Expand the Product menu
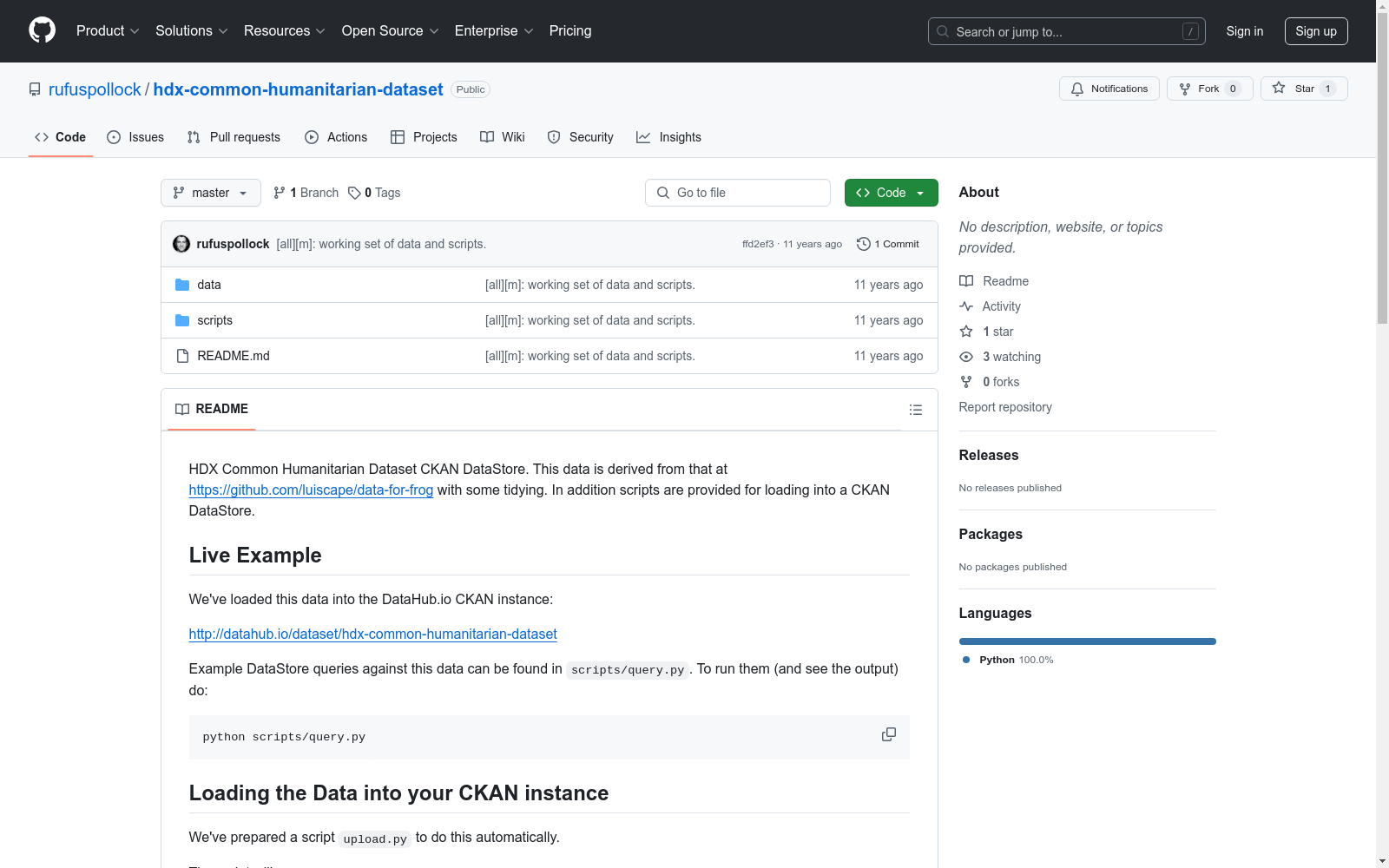The width and height of the screenshot is (1389, 868). click(x=108, y=31)
